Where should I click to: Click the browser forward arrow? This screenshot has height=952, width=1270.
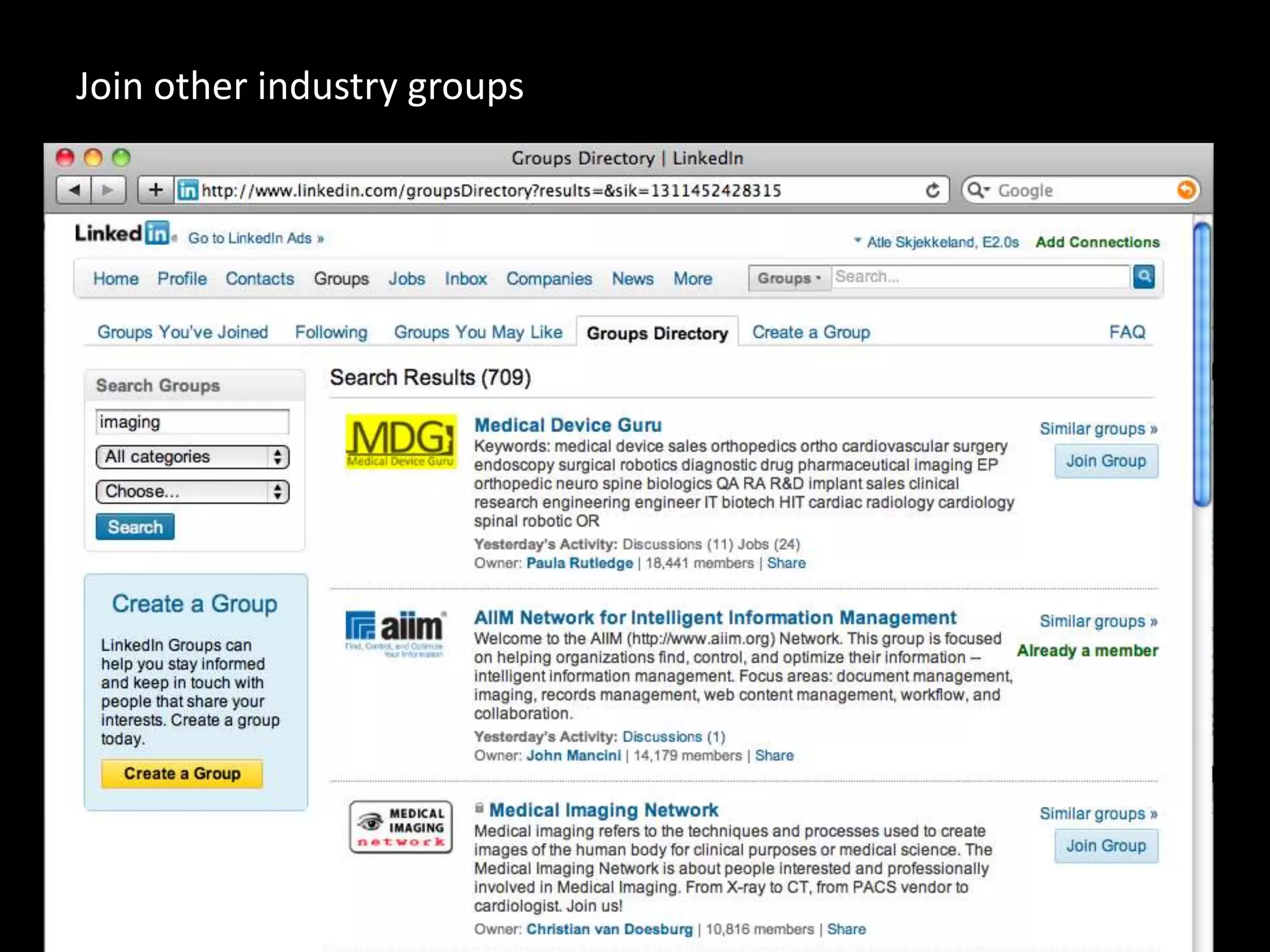click(x=109, y=190)
